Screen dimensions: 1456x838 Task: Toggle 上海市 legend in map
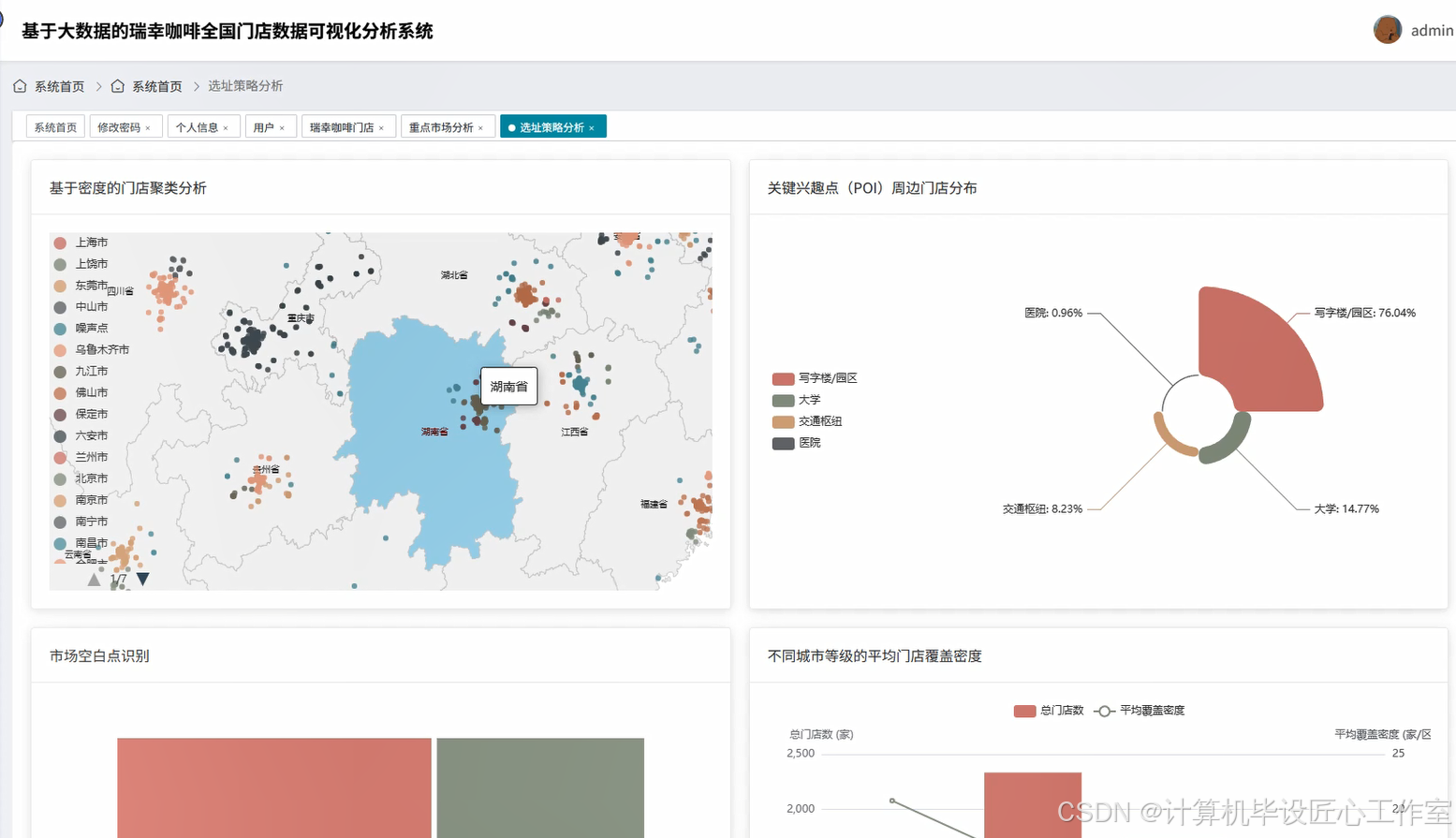pyautogui.click(x=81, y=243)
